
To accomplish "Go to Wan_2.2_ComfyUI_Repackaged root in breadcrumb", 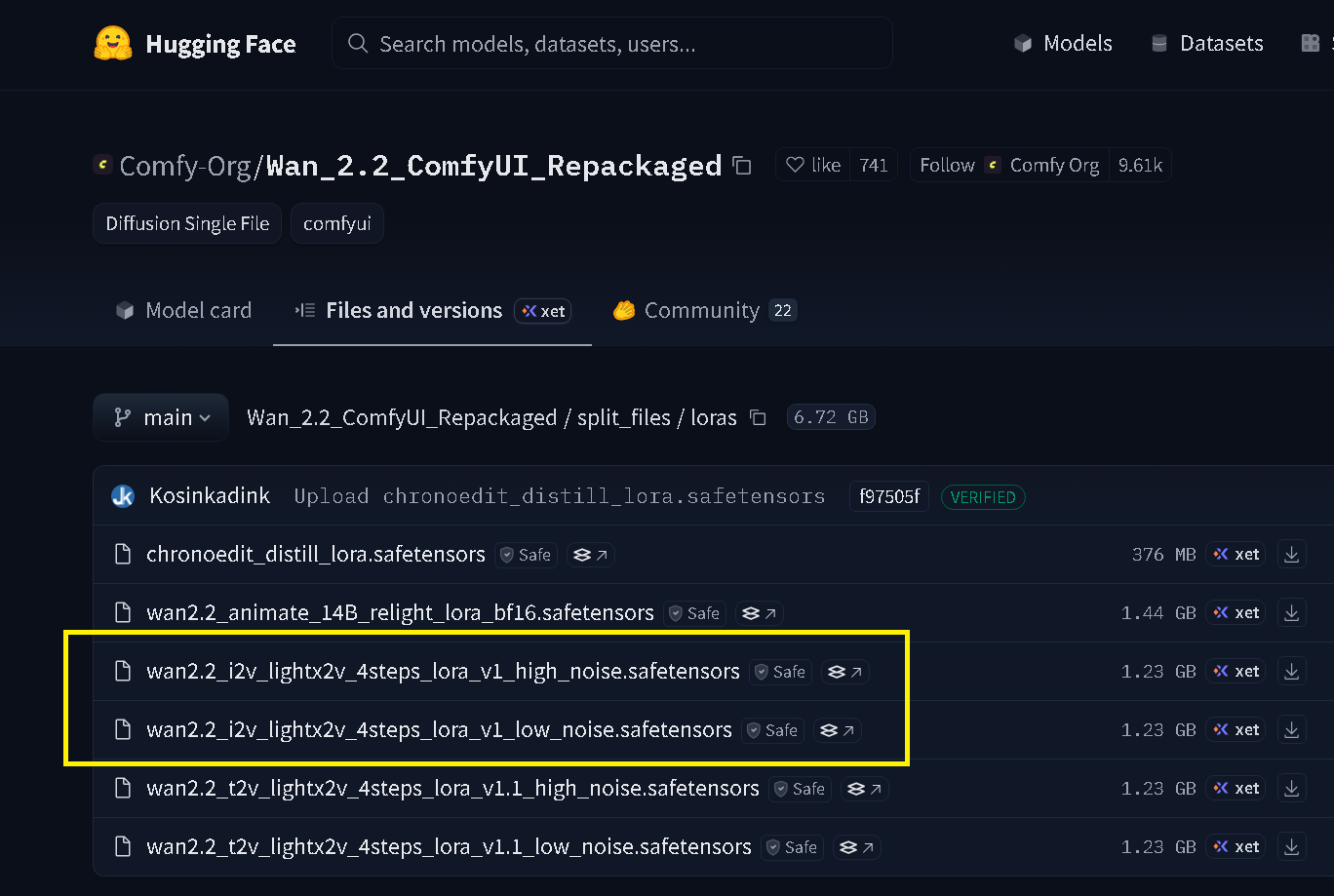I will tap(402, 417).
